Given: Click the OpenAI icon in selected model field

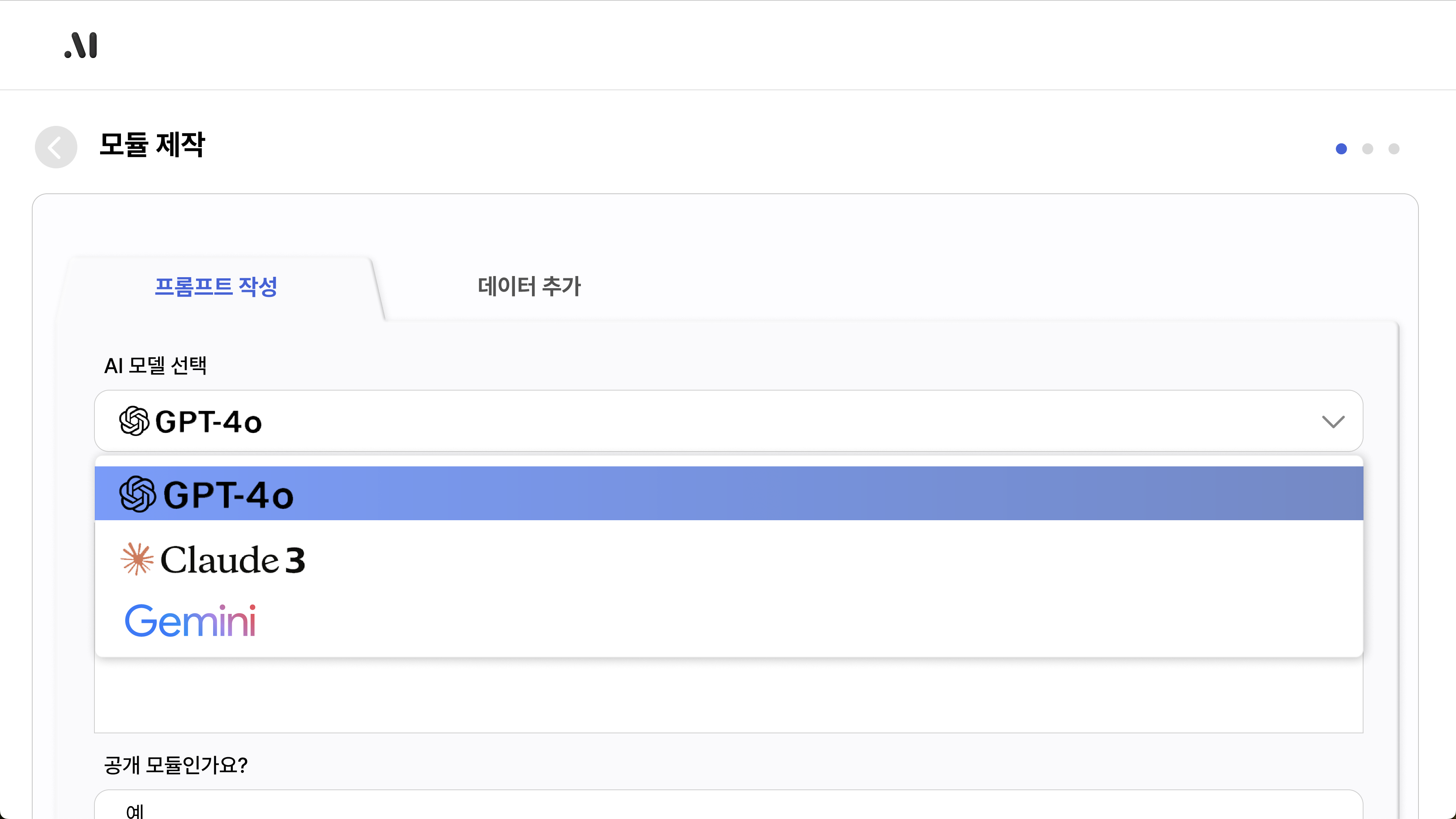Looking at the screenshot, I should [x=134, y=421].
